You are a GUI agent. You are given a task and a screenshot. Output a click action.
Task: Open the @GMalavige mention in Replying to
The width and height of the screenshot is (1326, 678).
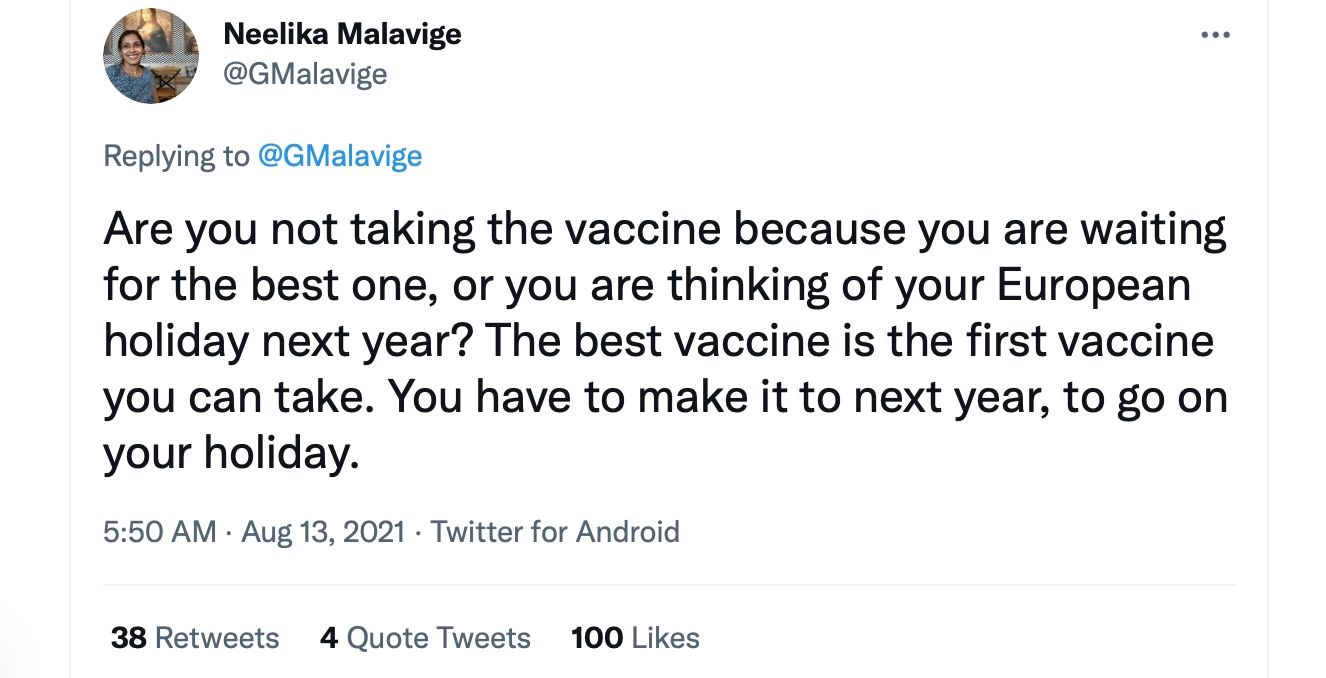(340, 156)
